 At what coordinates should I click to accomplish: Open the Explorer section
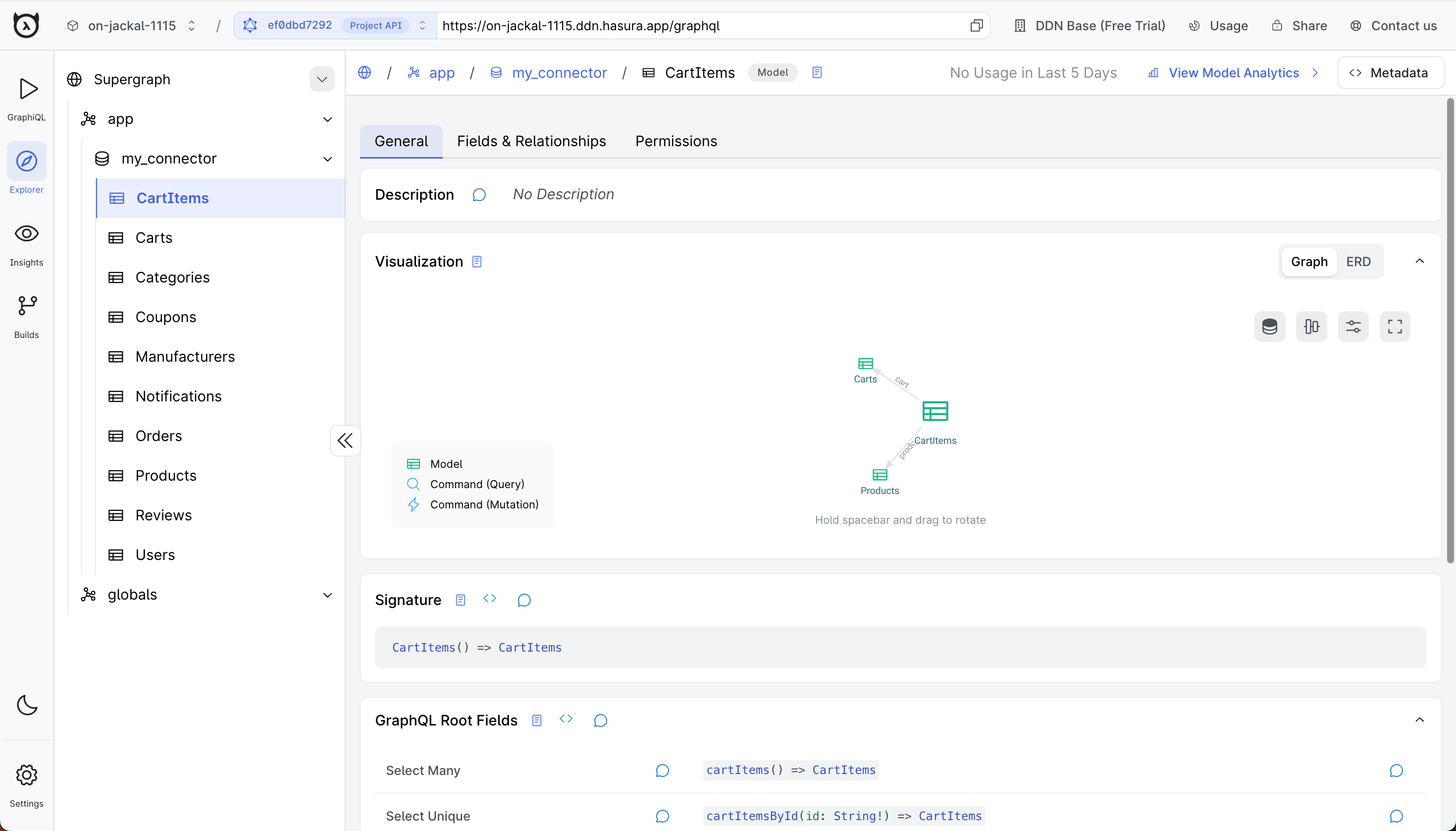click(26, 169)
